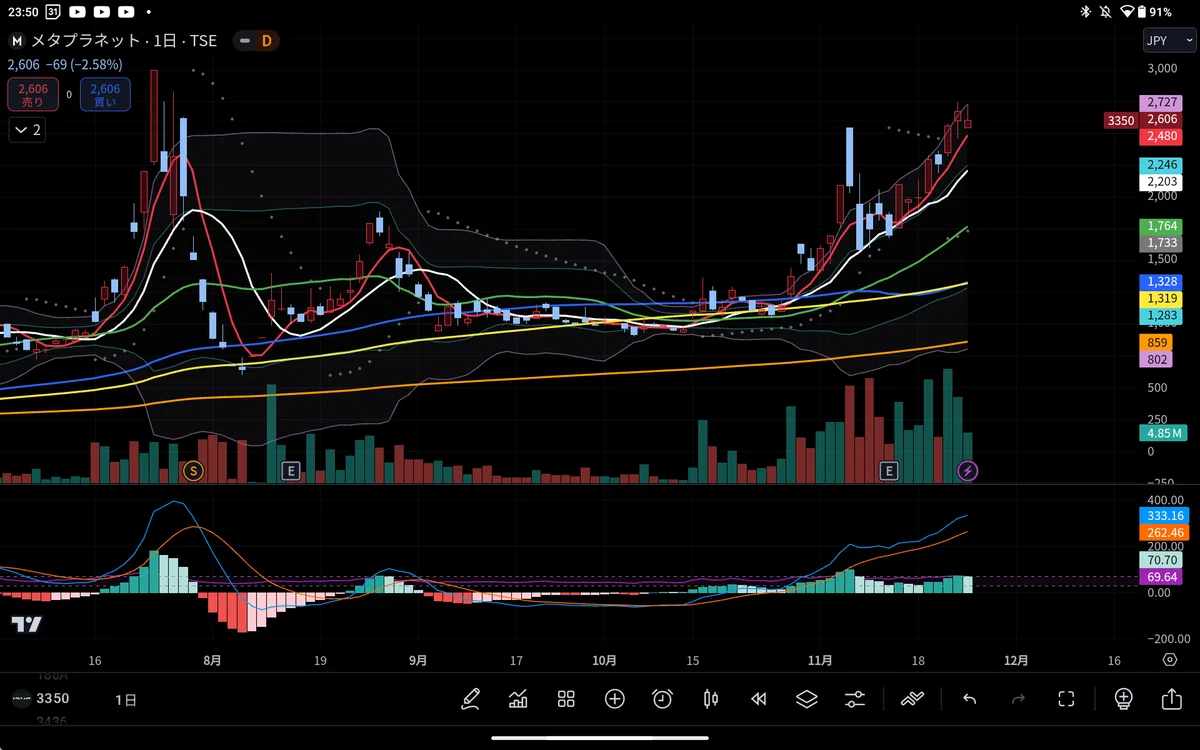Select the drawing pen tool

point(471,699)
